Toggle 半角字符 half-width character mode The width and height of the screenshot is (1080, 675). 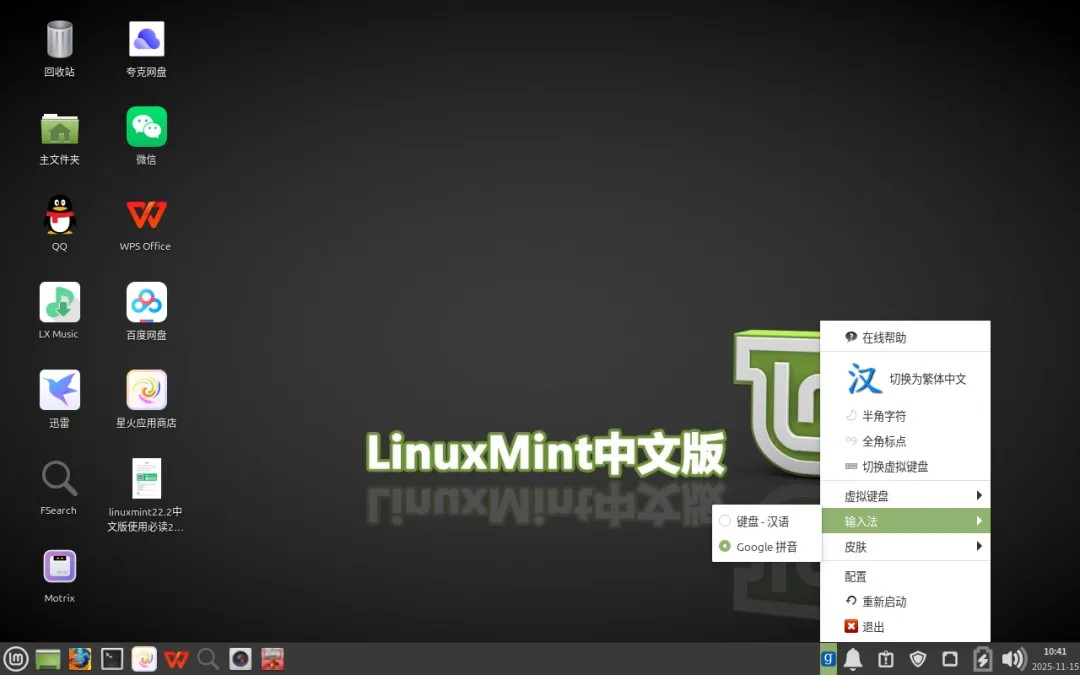pos(905,416)
